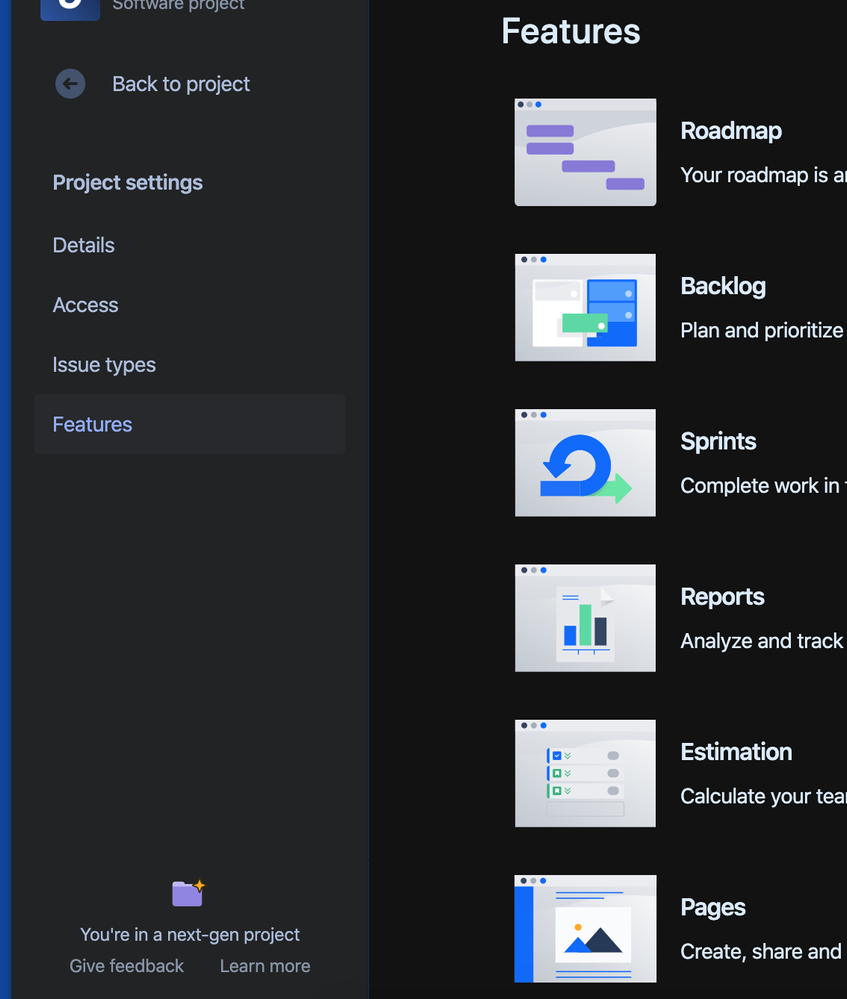Click the next-gen project folder icon
Image resolution: width=847 pixels, height=999 pixels.
(189, 893)
